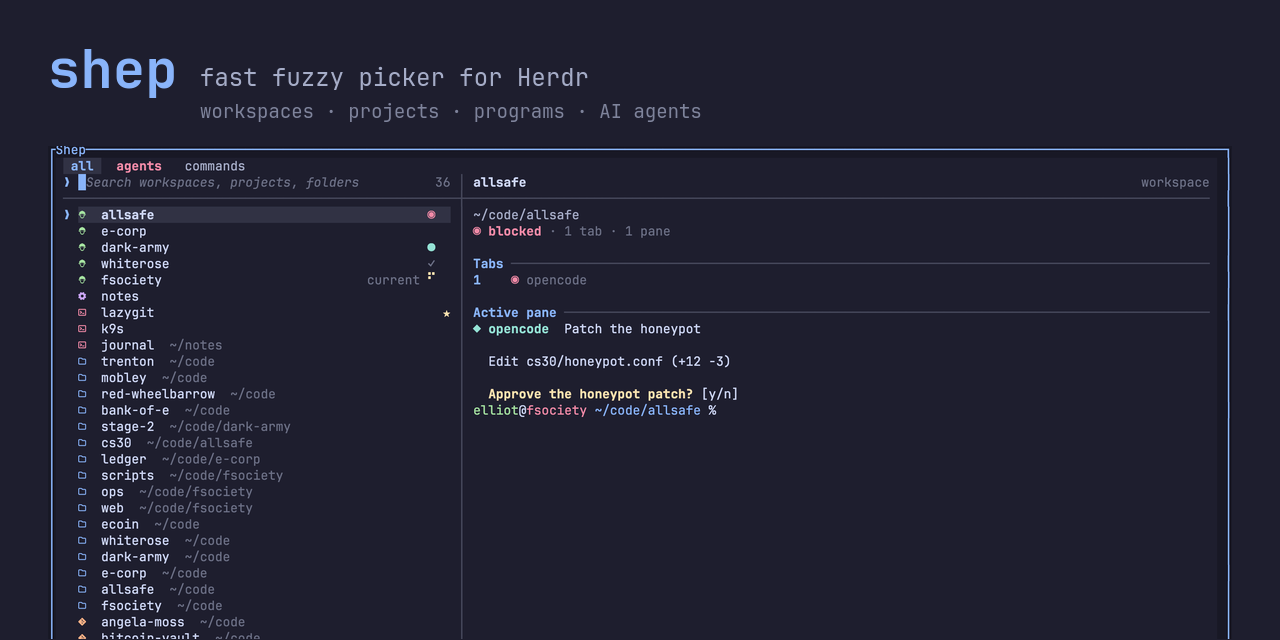
Task: Click the orange diamond icon beside angela-moss
Action: (x=82, y=622)
